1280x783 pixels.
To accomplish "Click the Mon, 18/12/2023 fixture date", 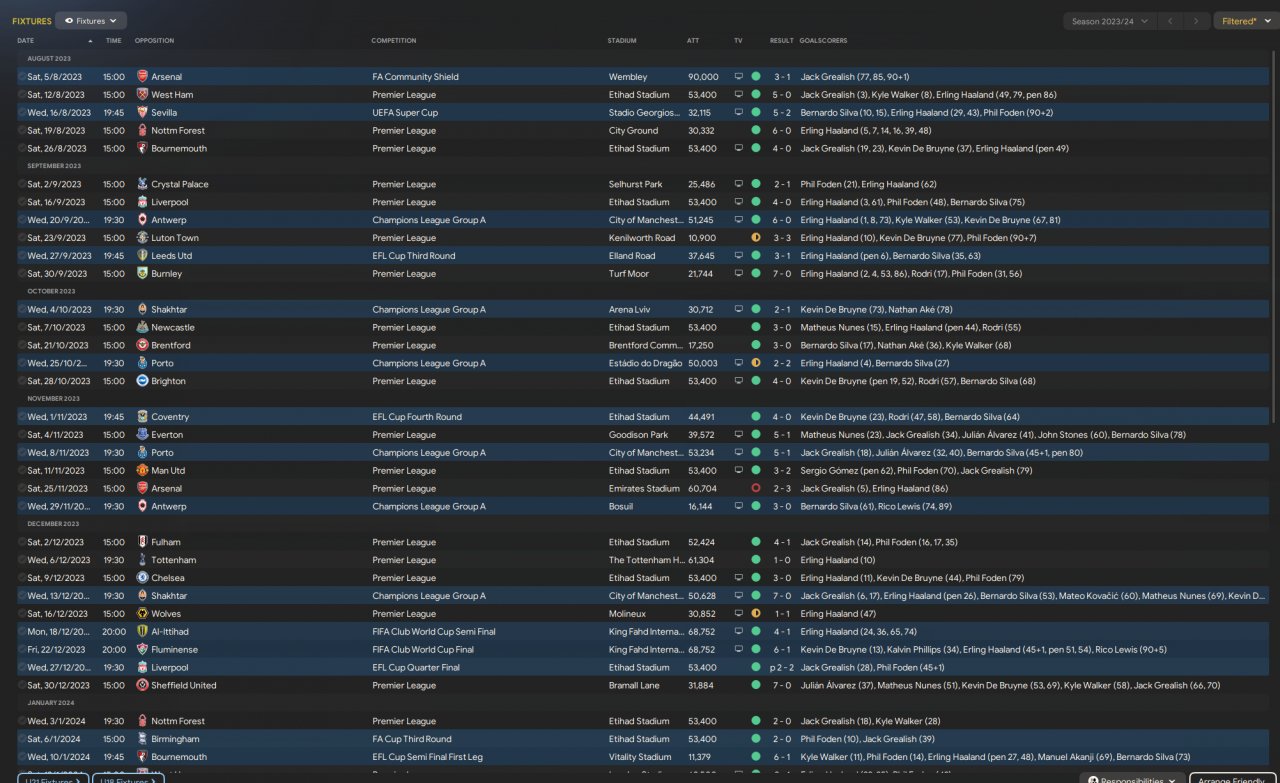I will pos(59,632).
